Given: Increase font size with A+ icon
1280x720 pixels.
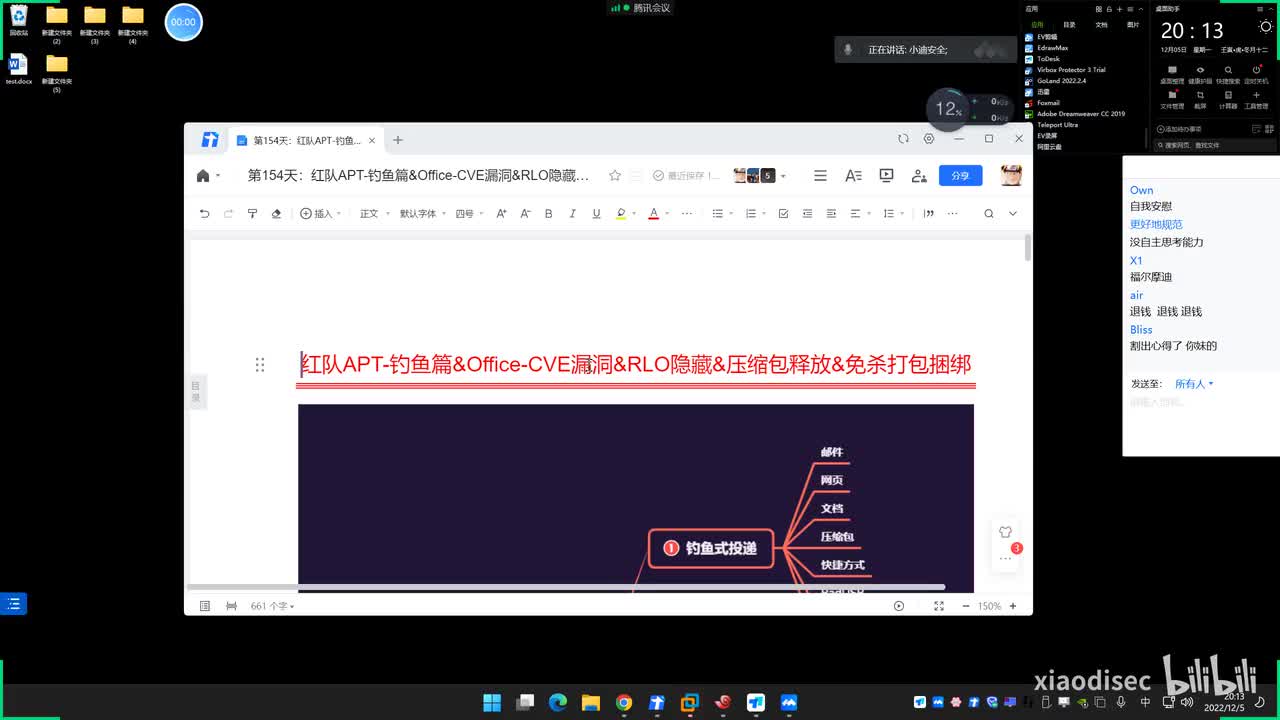Looking at the screenshot, I should (501, 213).
